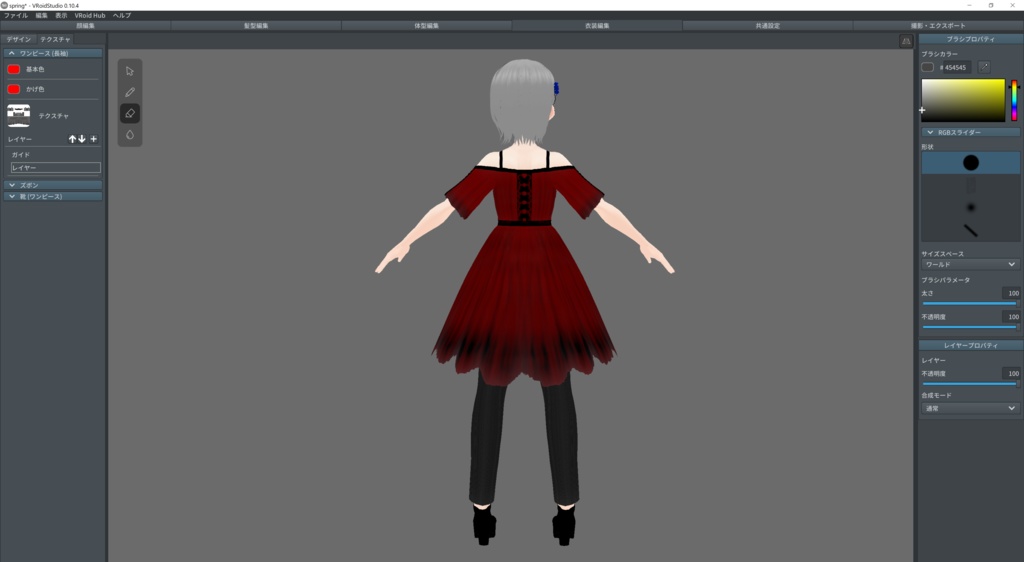Screen dimensions: 1024x562
Task: Click the 基本色 red color swatch
Action: click(14, 69)
